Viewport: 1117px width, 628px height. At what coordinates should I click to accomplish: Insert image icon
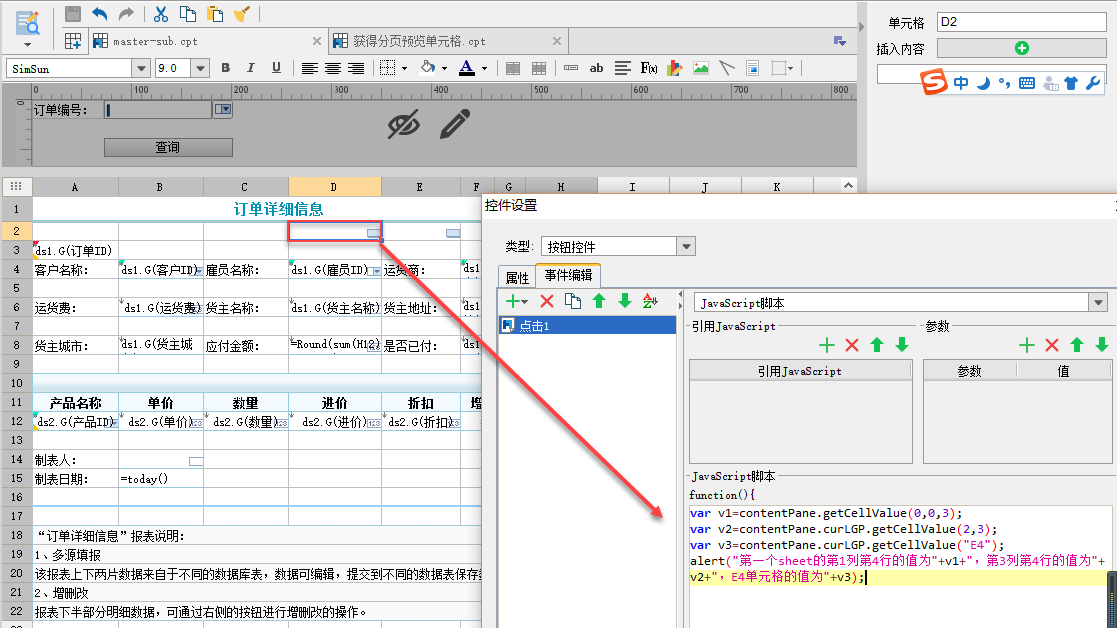[x=701, y=68]
